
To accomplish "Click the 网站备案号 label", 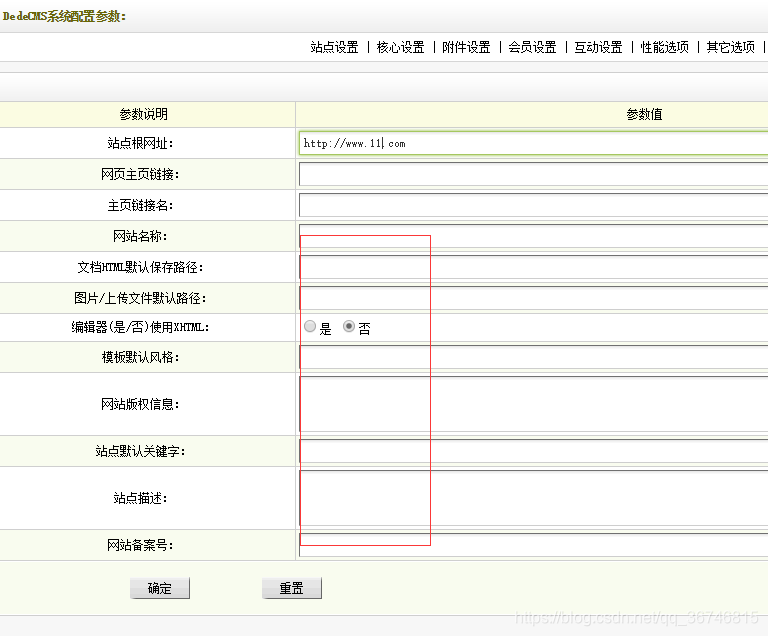I will (x=140, y=545).
